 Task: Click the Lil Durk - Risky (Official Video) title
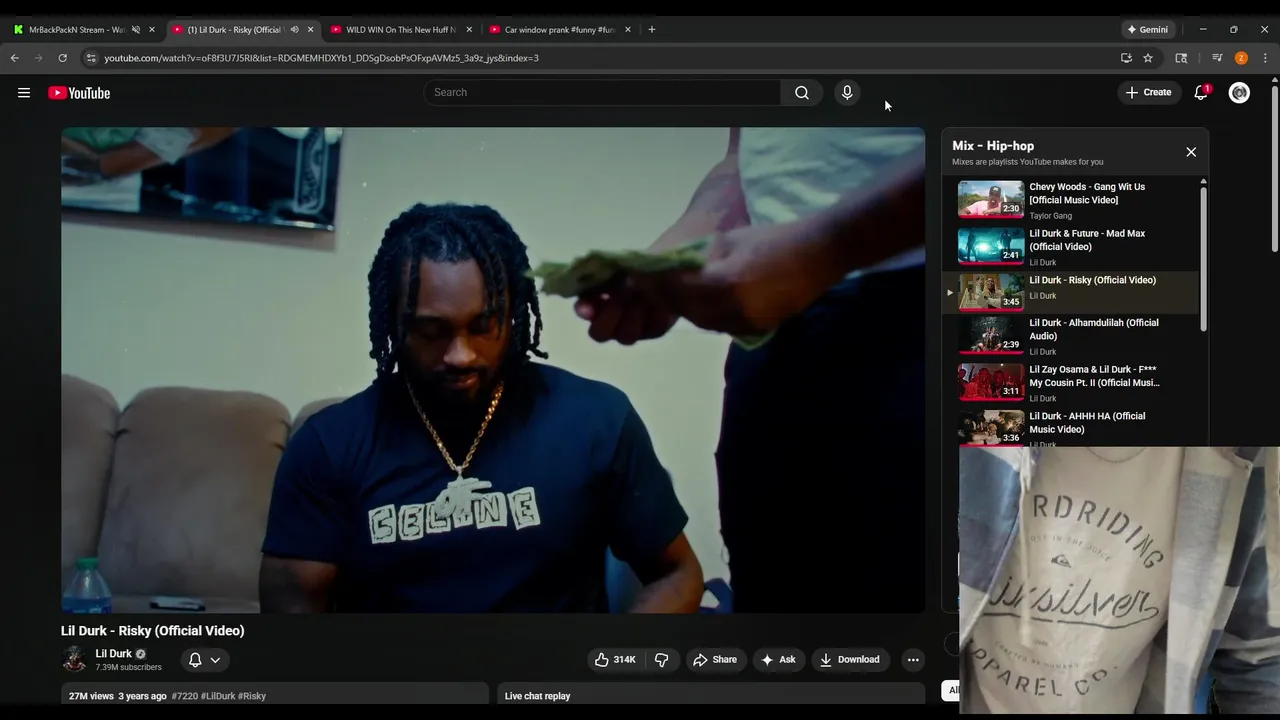[153, 631]
